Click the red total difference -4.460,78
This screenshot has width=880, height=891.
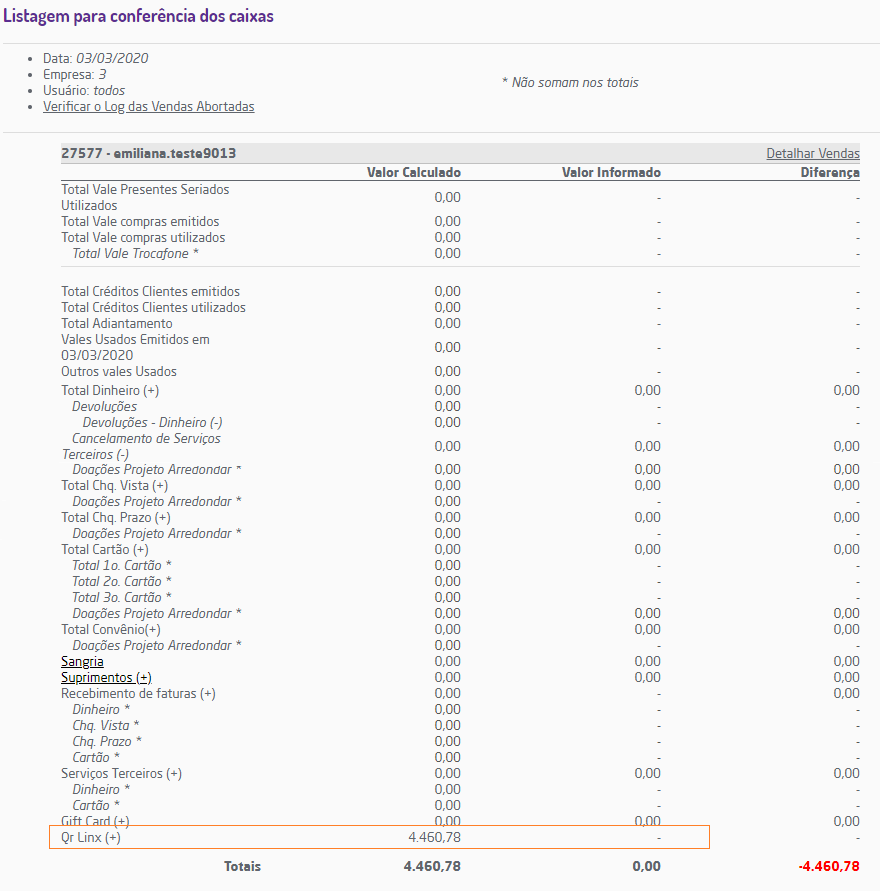[x=829, y=866]
